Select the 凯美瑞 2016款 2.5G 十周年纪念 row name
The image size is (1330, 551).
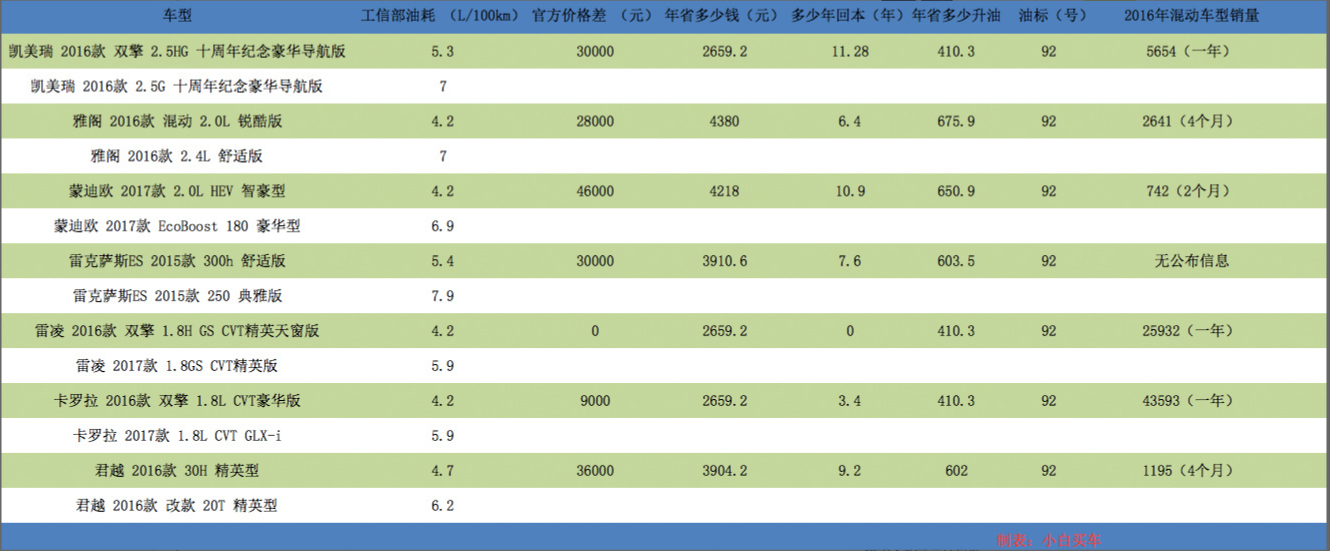tap(177, 86)
